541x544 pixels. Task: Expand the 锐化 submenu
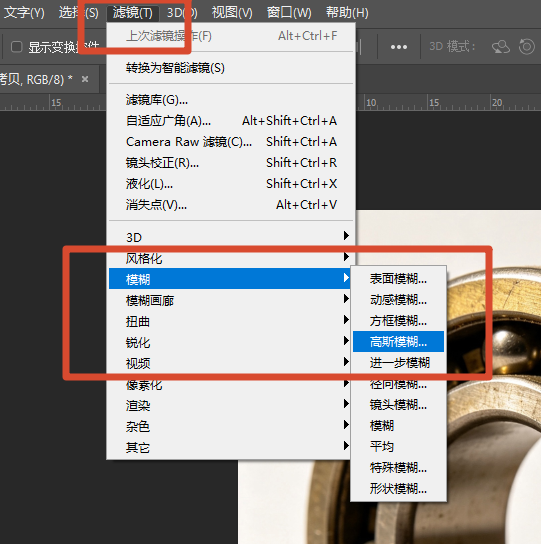point(229,342)
